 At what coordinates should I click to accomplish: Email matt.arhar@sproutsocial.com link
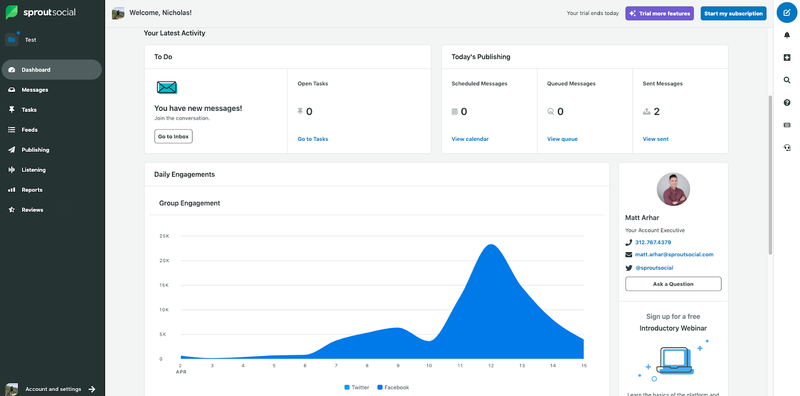[674, 255]
